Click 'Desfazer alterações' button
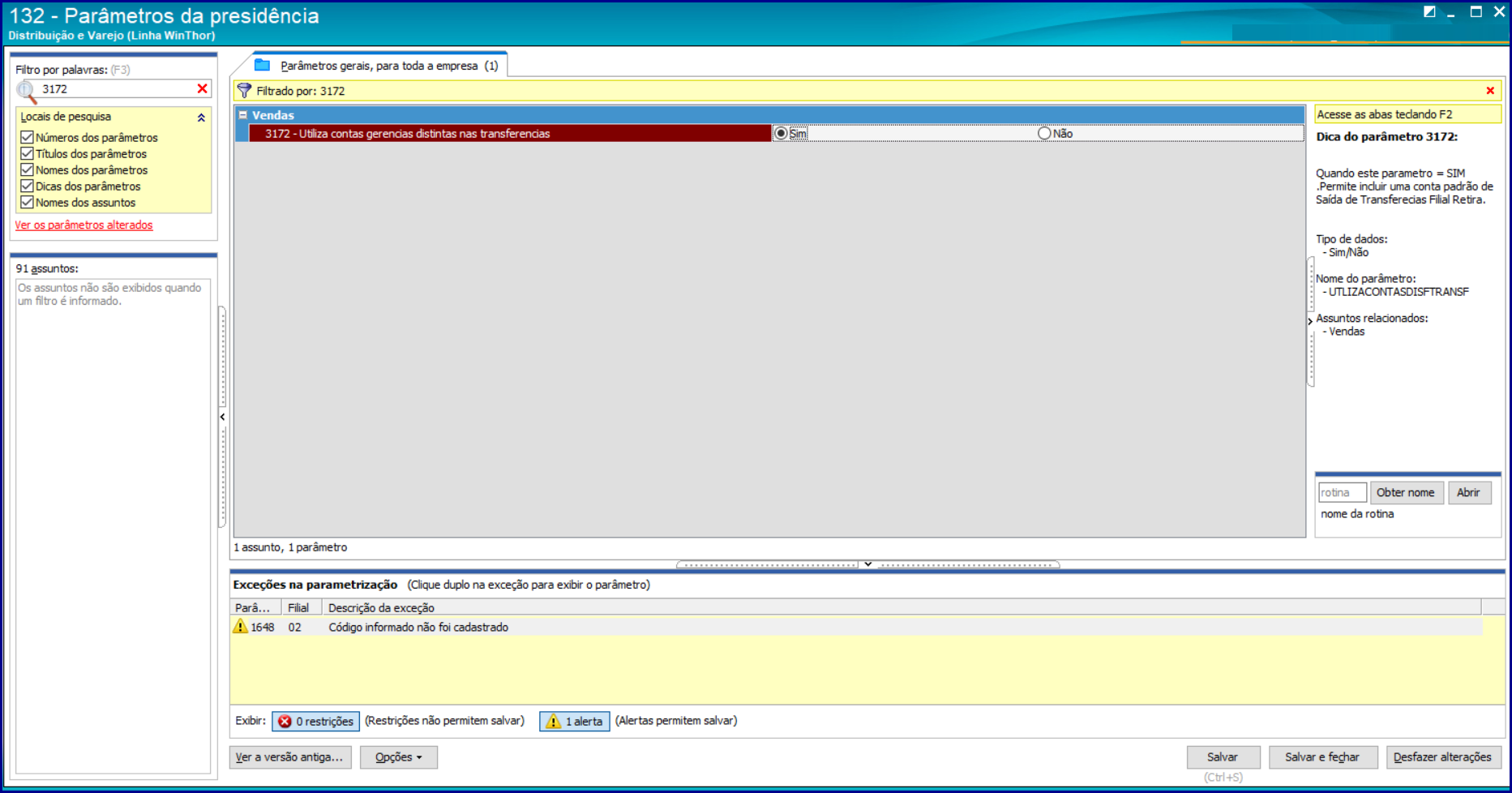Screen dimensions: 1512x793 pos(1443,757)
